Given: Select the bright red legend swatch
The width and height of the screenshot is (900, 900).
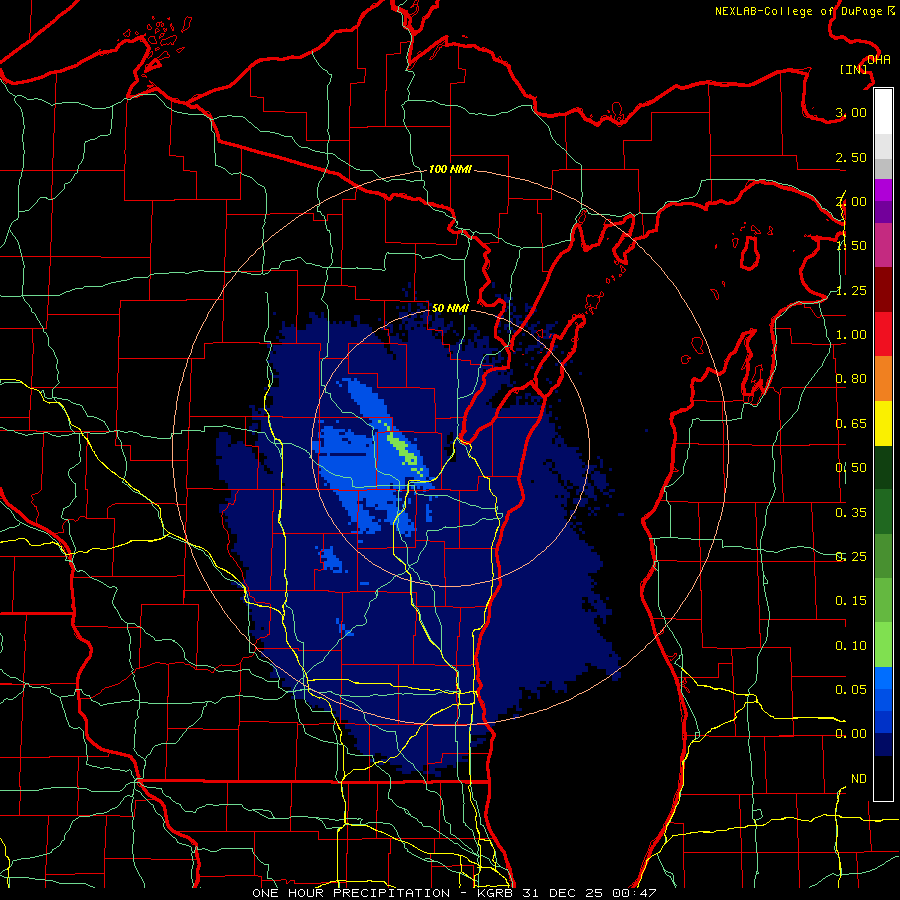Looking at the screenshot, I should (x=883, y=334).
